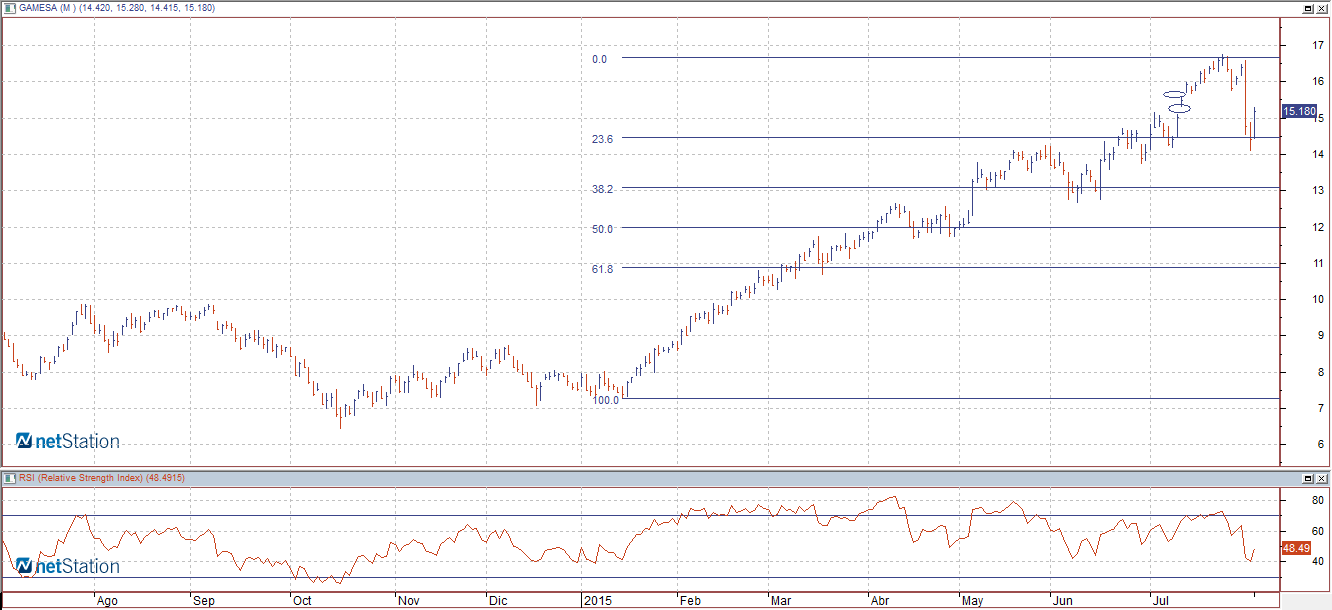Click the 0.0 Fibonacci top level label
This screenshot has width=1332, height=610.
point(599,59)
